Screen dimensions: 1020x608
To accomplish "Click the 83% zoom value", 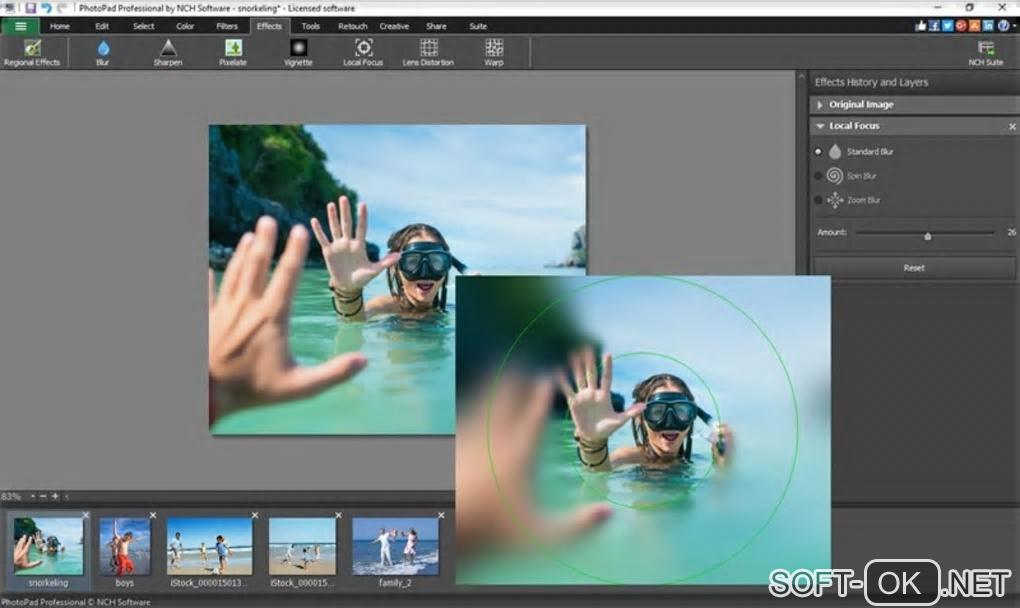I will 11,496.
